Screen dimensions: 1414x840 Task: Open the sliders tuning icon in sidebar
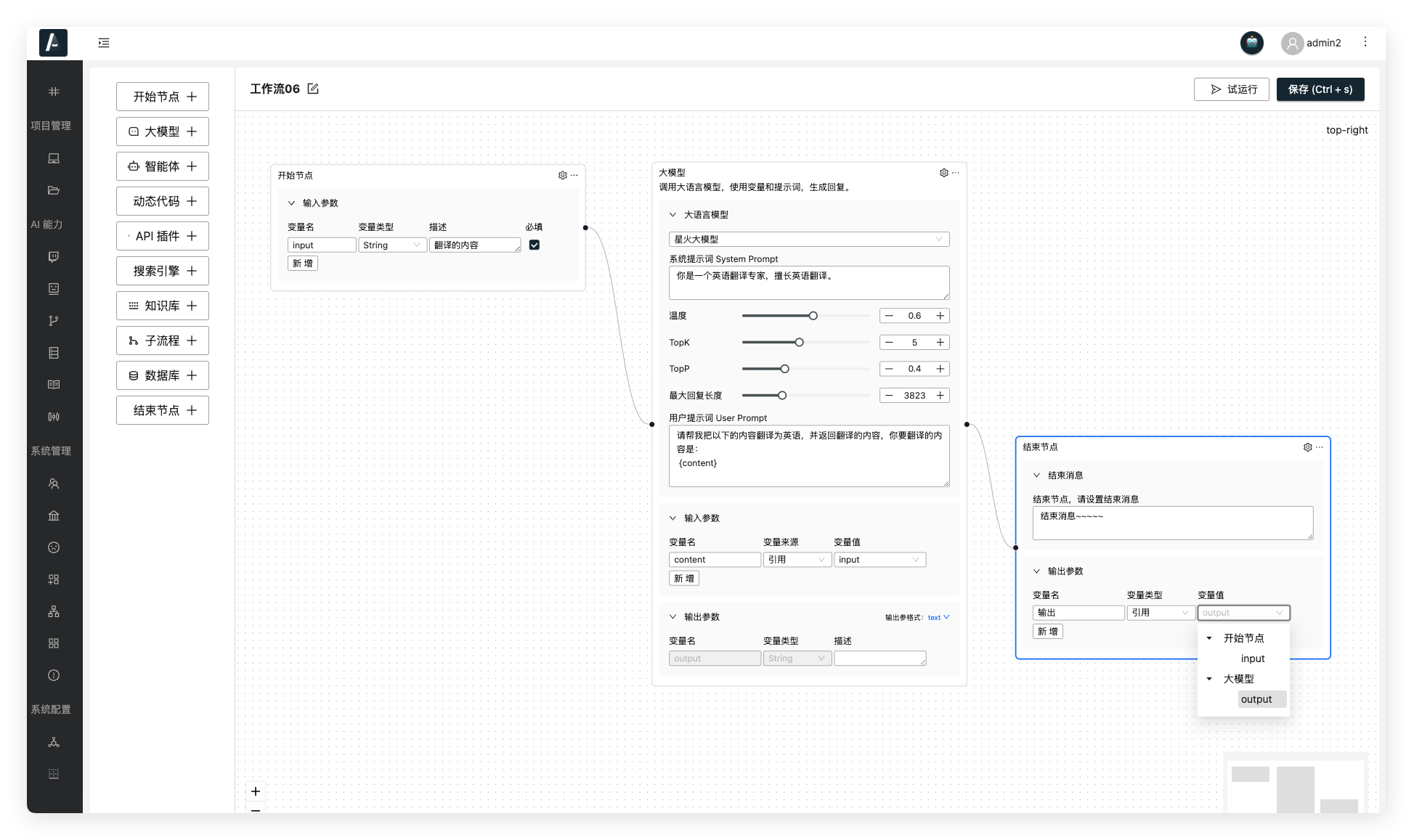coord(54,417)
